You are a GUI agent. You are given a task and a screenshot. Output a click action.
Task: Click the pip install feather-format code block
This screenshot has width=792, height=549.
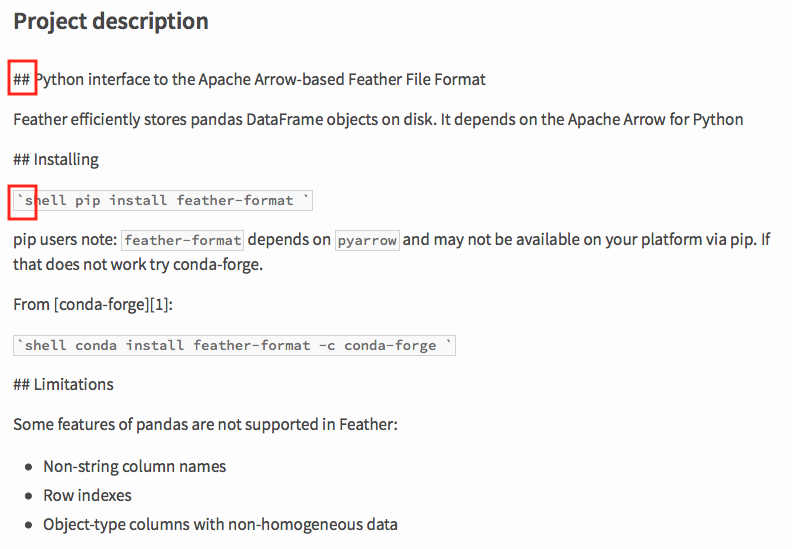point(163,201)
